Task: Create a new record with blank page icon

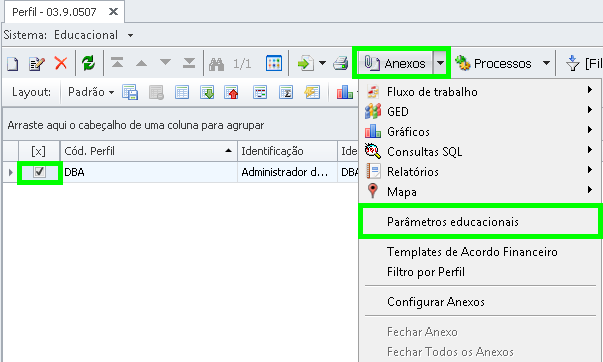Action: [13, 63]
